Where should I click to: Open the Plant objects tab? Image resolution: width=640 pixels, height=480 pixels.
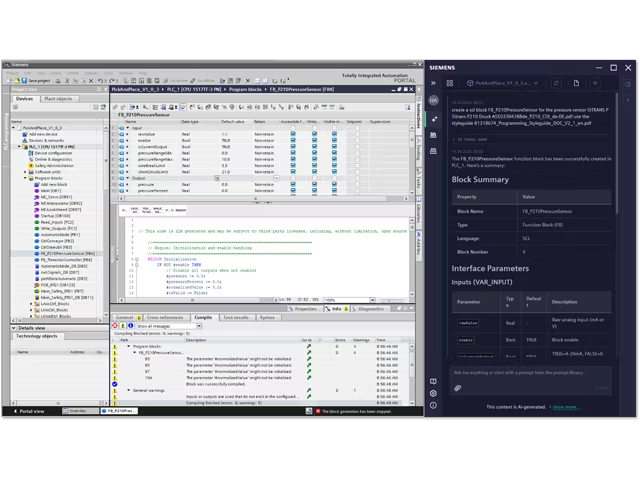coord(57,99)
